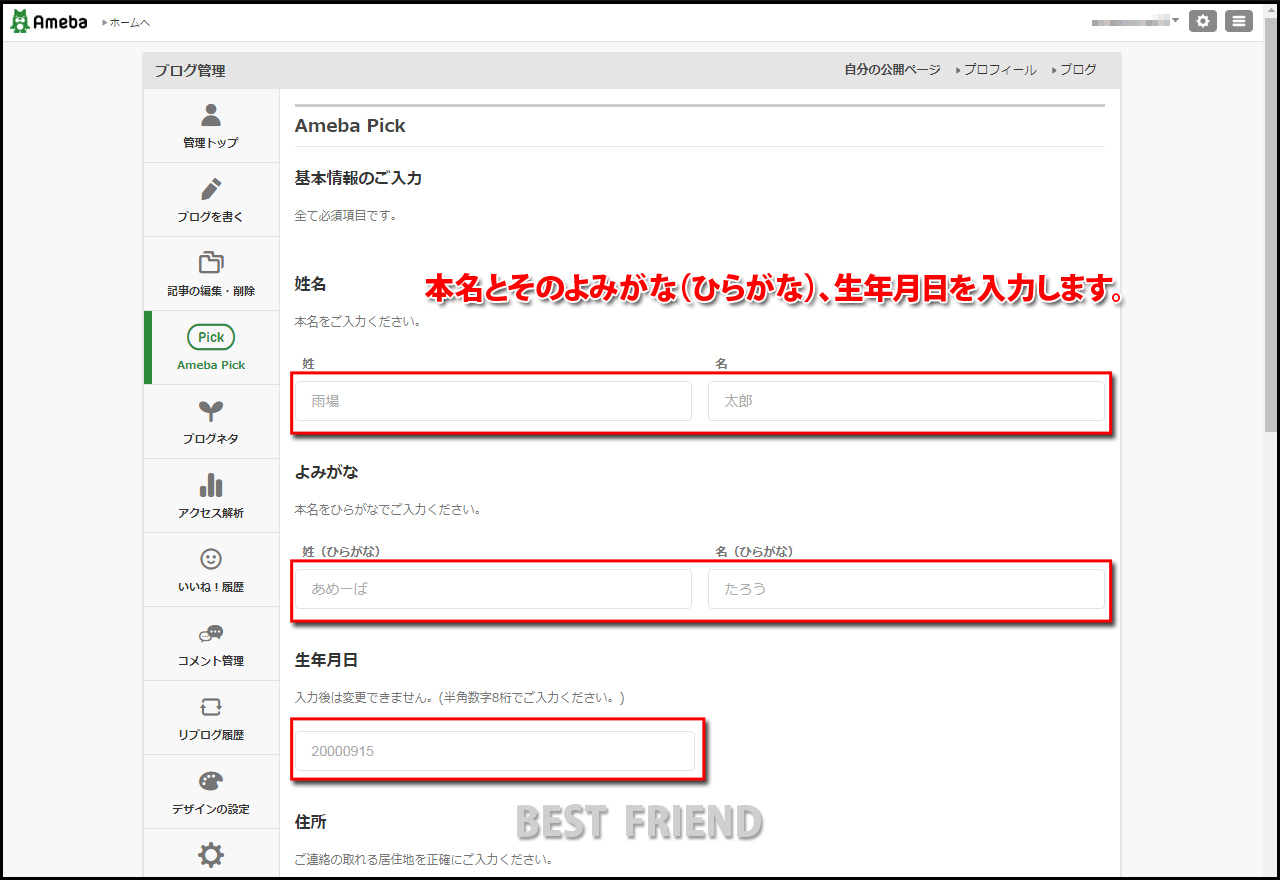
Task: Focus the 生年月日 birthdate input field
Action: [x=495, y=751]
